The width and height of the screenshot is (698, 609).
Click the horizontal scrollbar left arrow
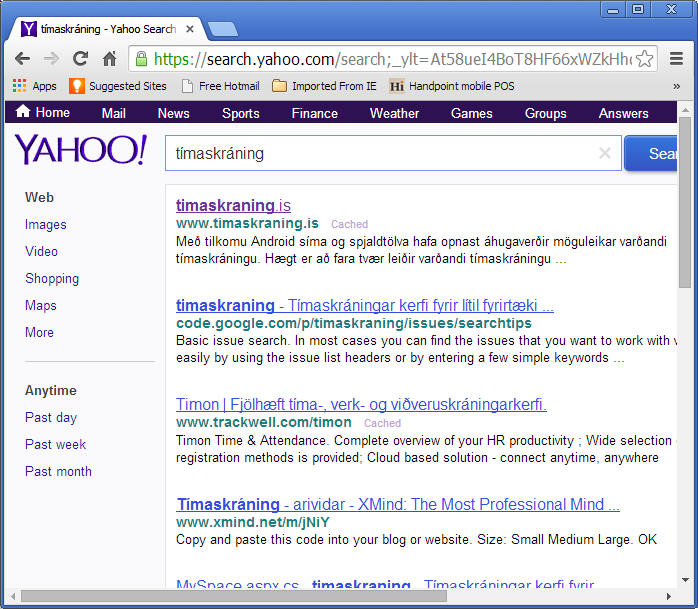(13, 596)
